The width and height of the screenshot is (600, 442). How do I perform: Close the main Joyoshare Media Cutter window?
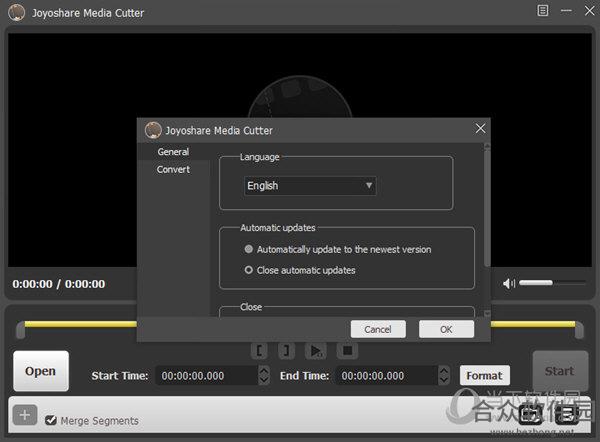[x=590, y=11]
